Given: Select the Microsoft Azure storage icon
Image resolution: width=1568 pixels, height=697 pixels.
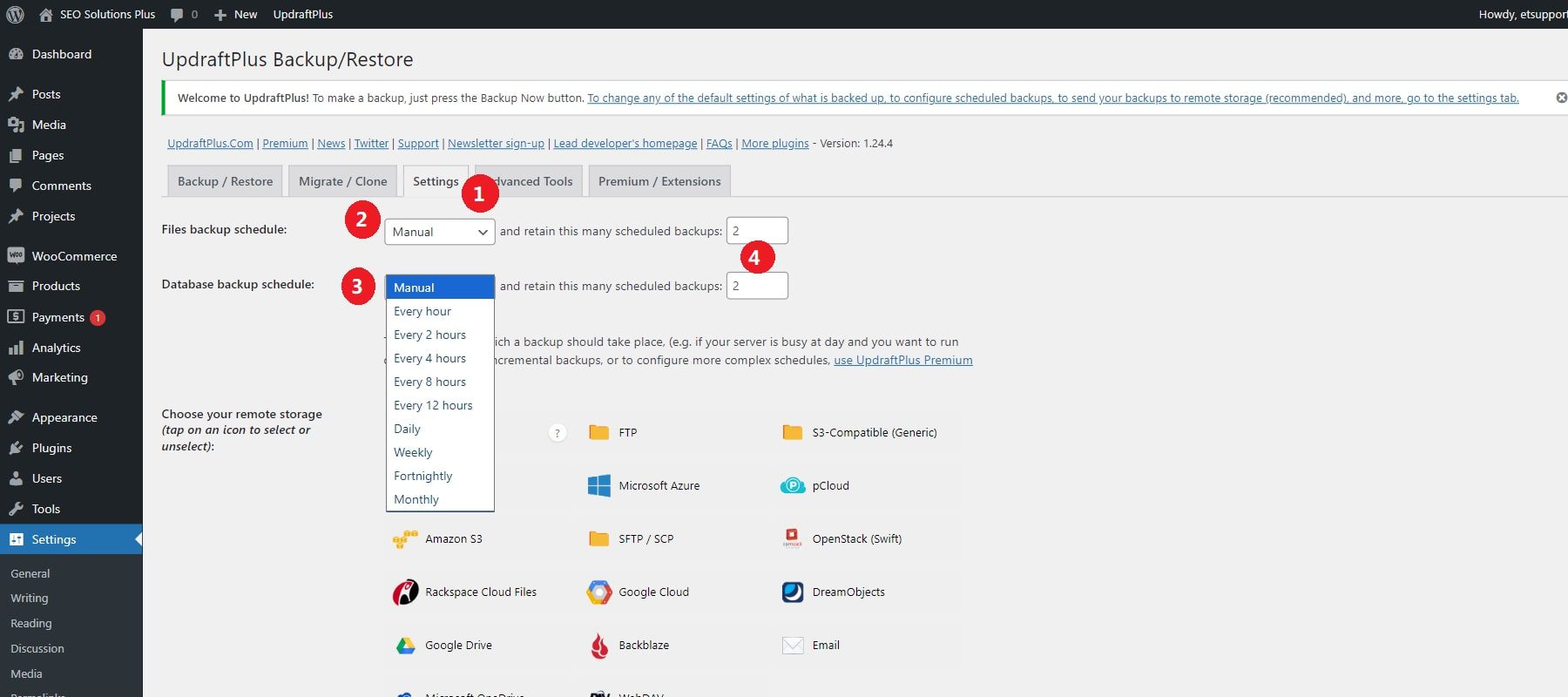Looking at the screenshot, I should tap(599, 486).
